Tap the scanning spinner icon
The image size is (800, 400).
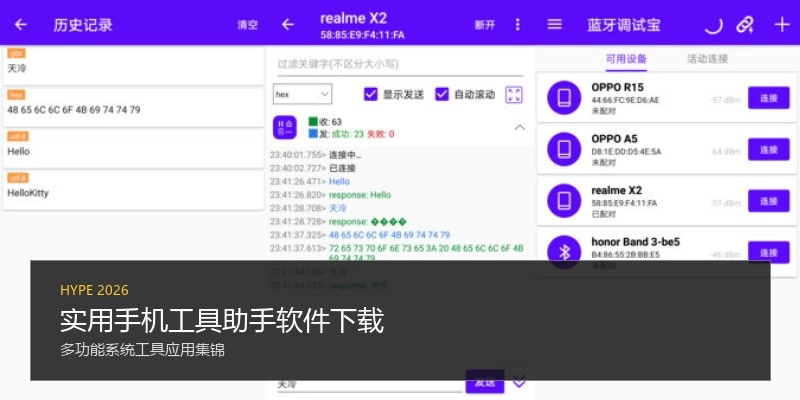pos(713,25)
